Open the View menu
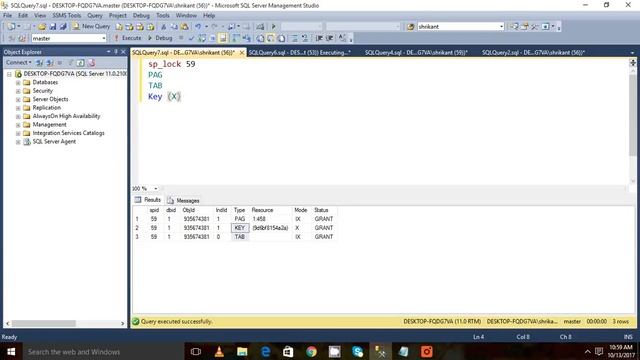 [x=40, y=16]
